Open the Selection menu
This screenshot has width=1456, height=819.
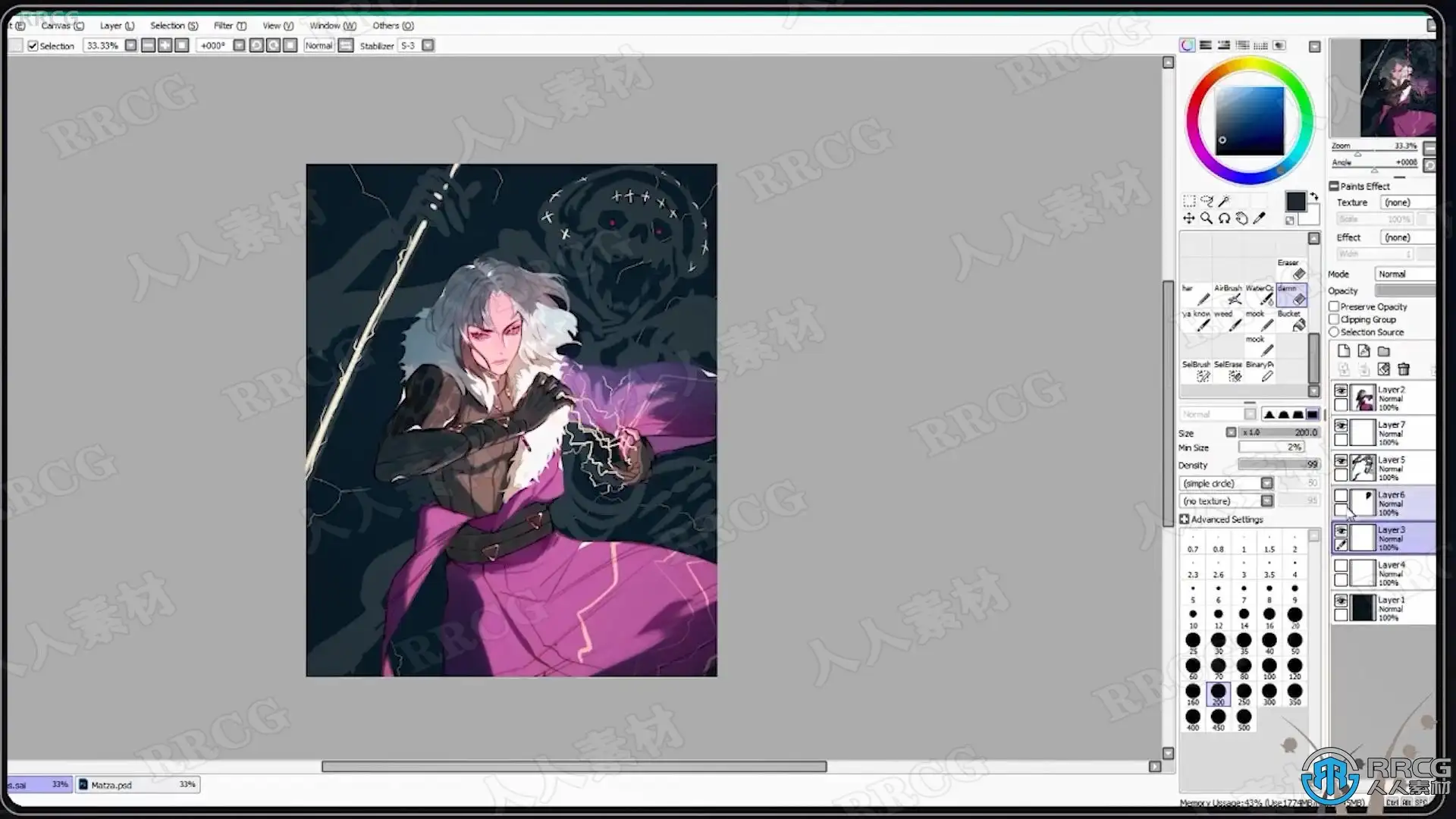click(x=174, y=25)
